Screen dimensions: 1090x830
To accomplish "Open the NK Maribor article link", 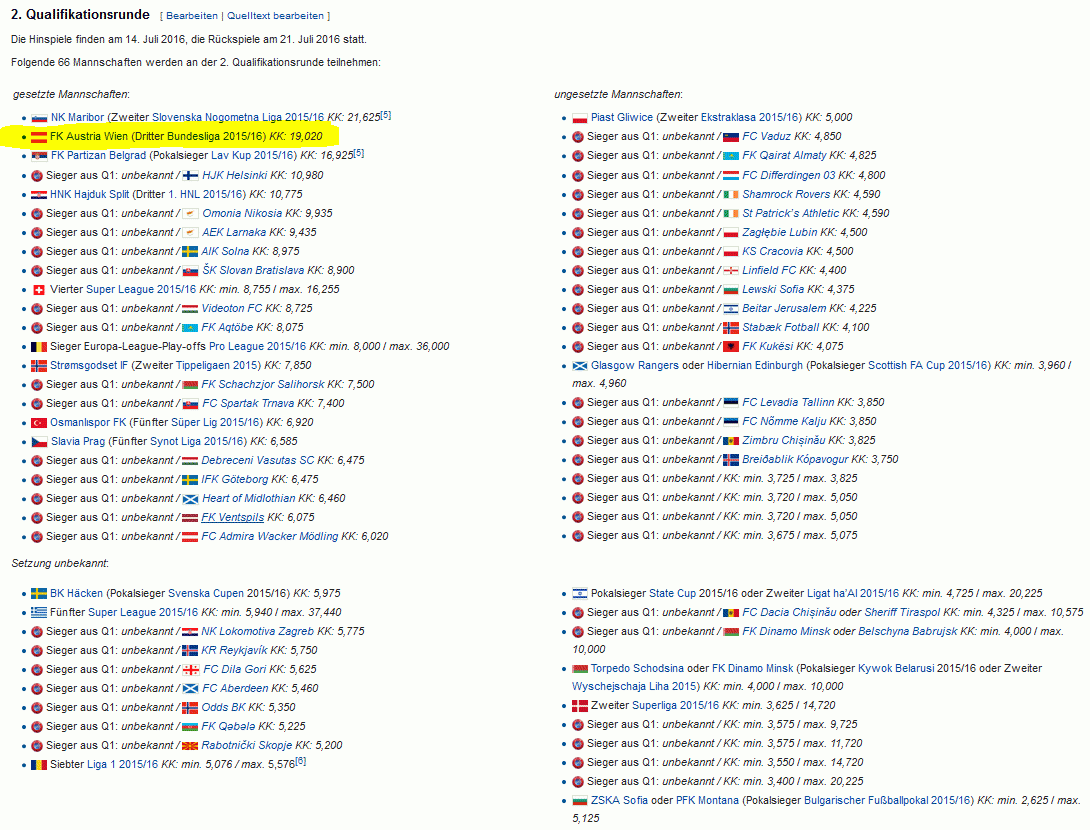I will pyautogui.click(x=77, y=117).
